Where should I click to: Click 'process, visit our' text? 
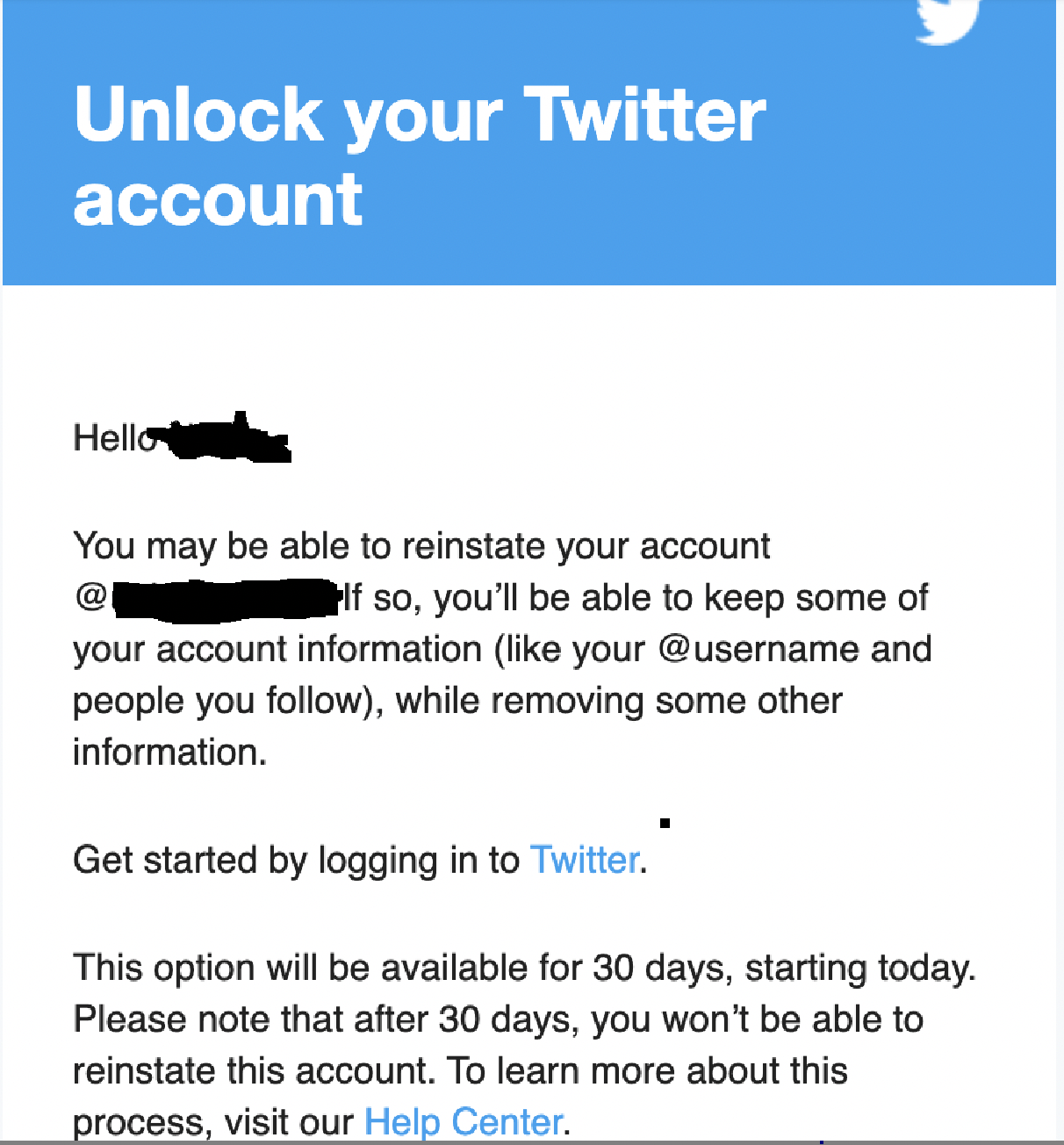pyautogui.click(x=213, y=1122)
